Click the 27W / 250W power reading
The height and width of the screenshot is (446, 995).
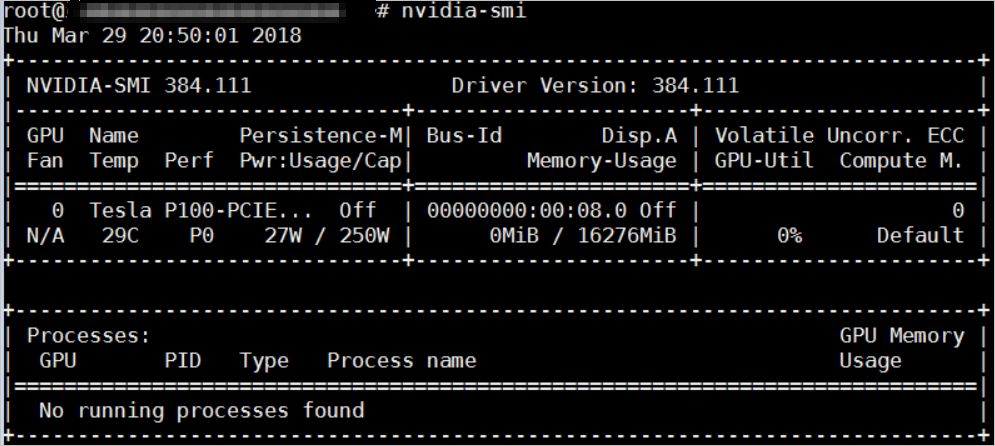(327, 236)
